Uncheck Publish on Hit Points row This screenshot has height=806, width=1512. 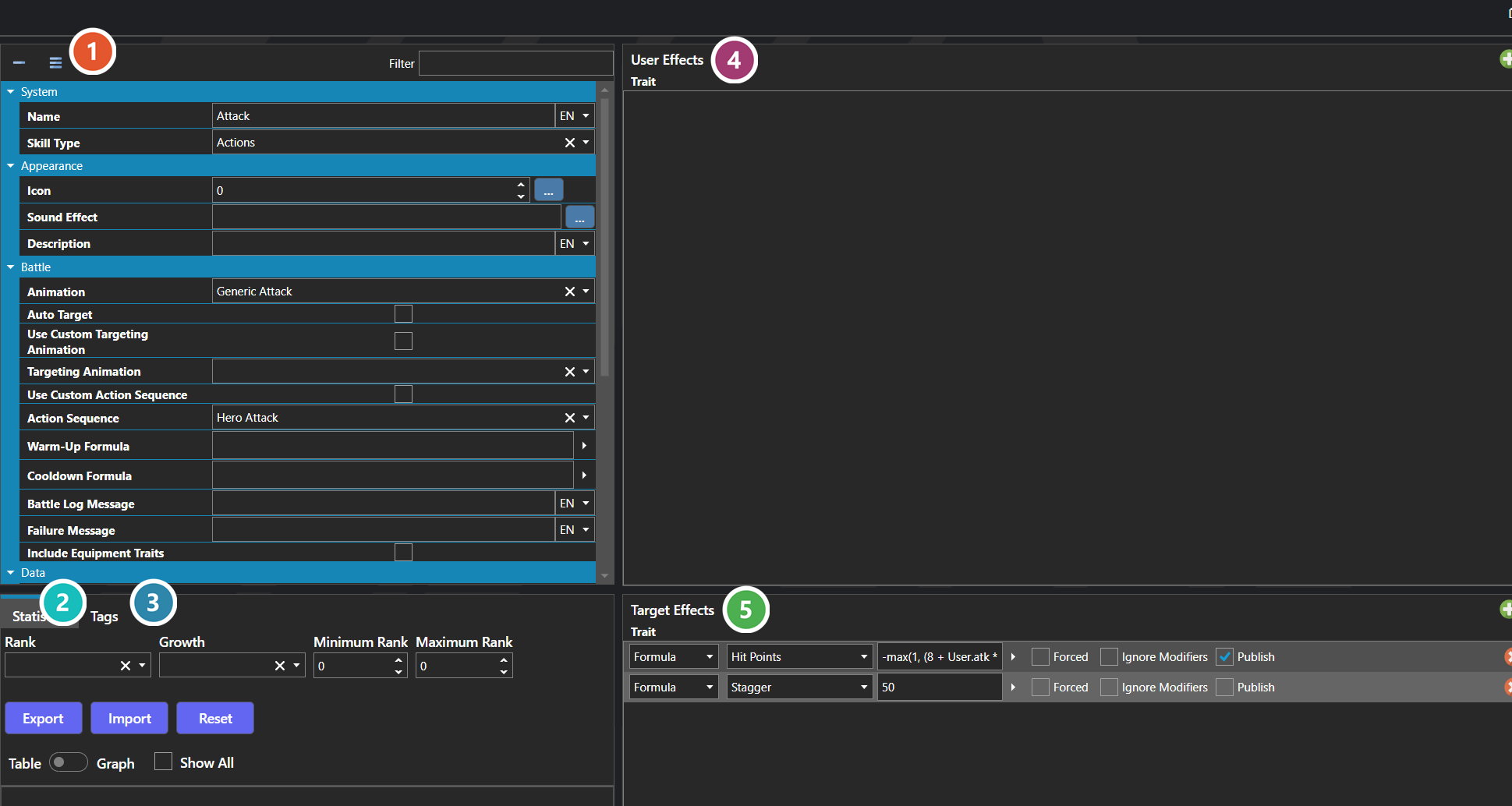point(1224,656)
